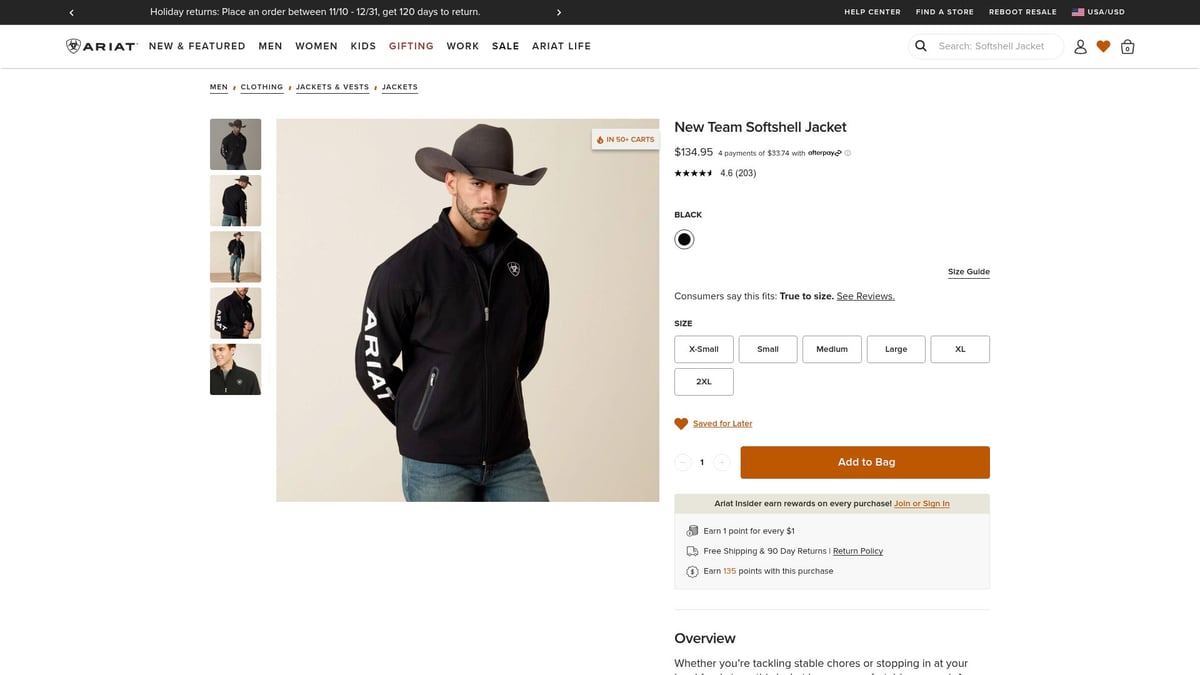Select the Black color swatch
The height and width of the screenshot is (675, 1200).
[684, 238]
